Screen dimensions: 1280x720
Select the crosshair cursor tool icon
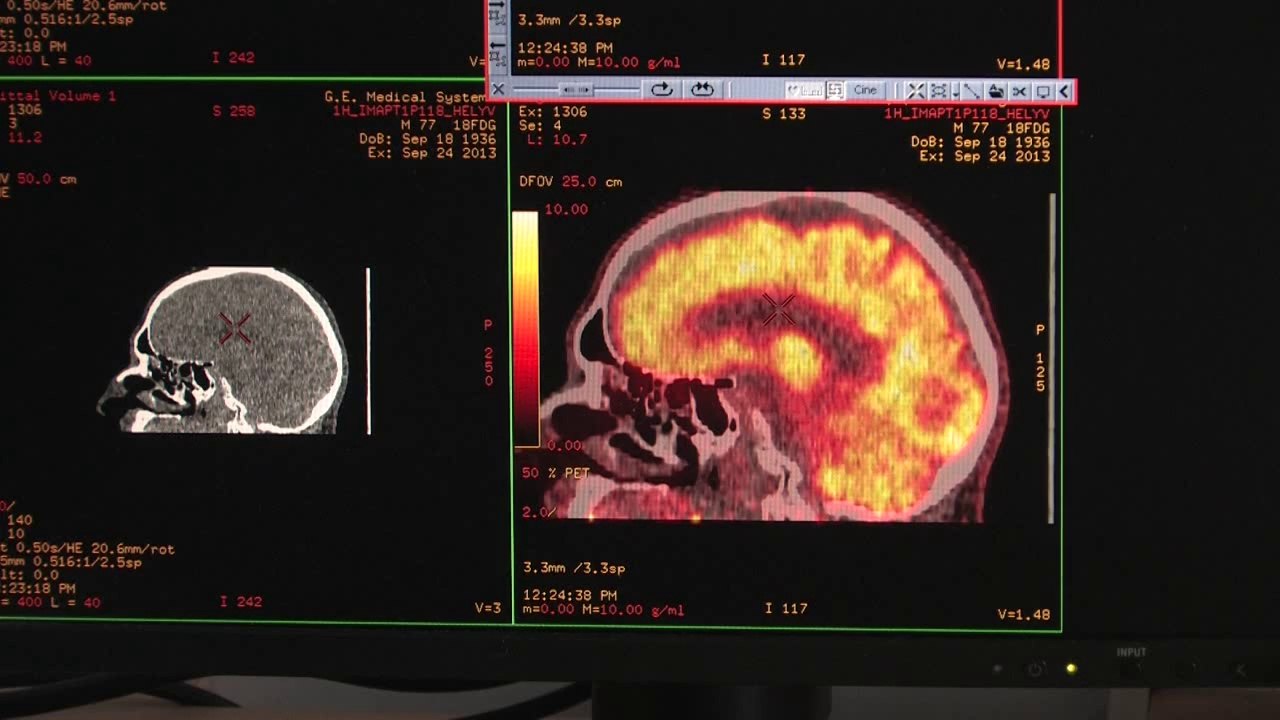point(916,91)
